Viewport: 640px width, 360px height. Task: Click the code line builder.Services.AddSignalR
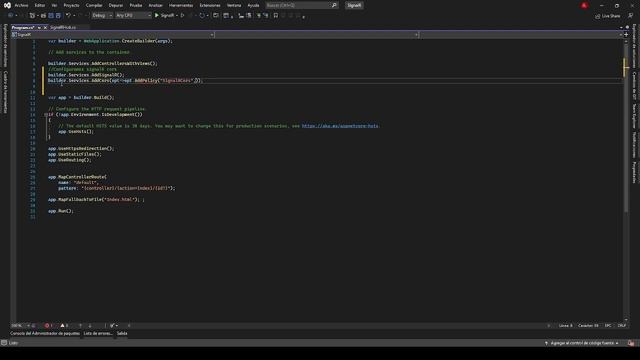86,75
